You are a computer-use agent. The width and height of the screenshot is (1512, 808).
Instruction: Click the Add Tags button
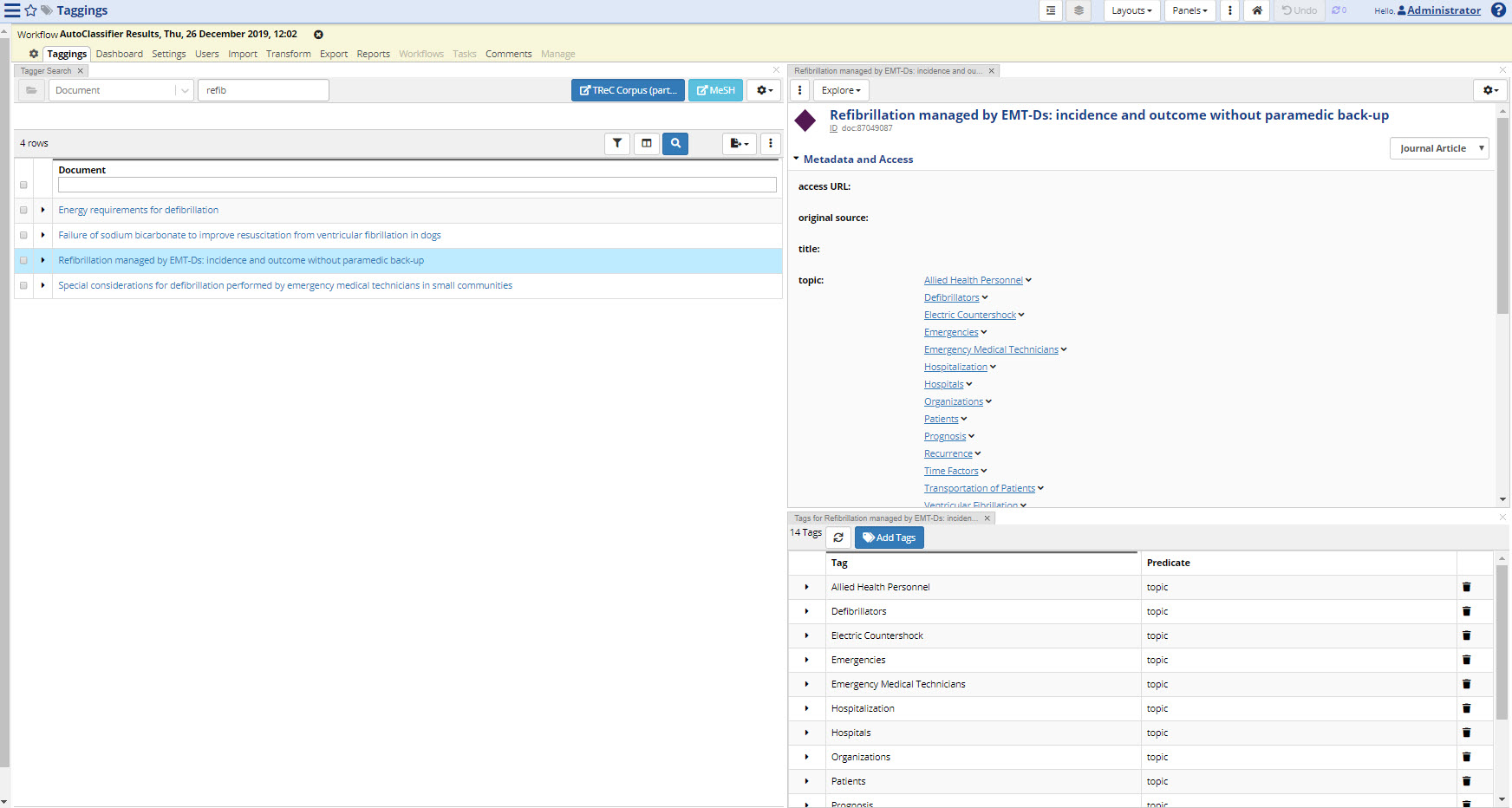click(889, 538)
